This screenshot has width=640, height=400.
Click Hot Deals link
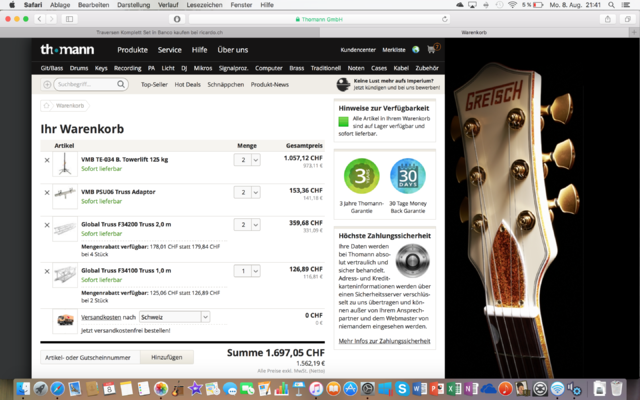pyautogui.click(x=187, y=84)
